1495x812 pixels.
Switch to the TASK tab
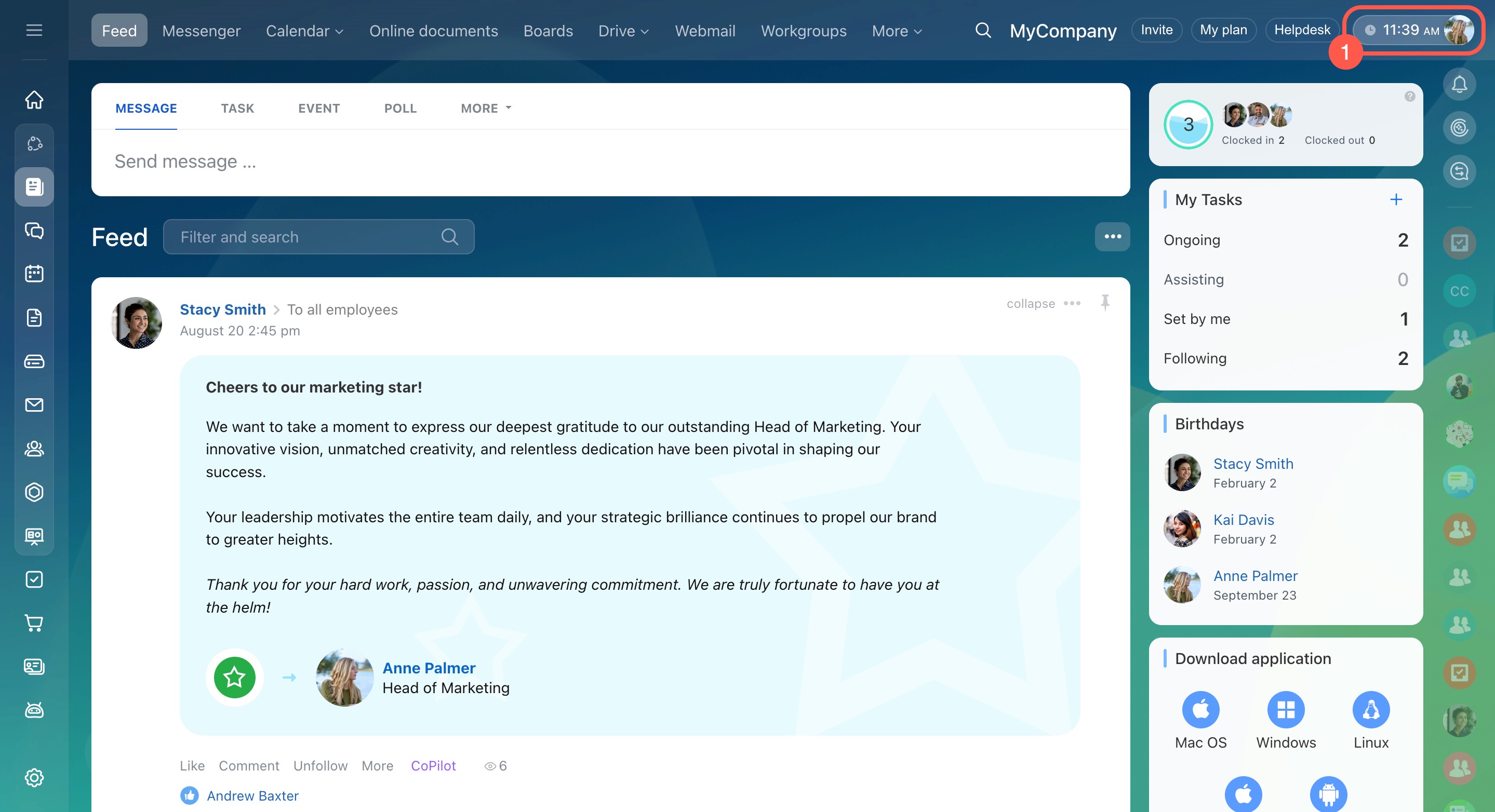coord(237,109)
